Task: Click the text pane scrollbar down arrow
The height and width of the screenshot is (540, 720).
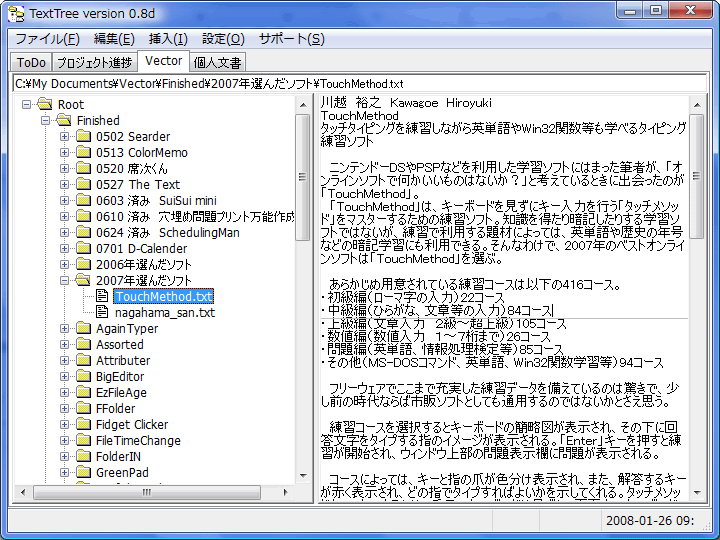Action: click(697, 492)
